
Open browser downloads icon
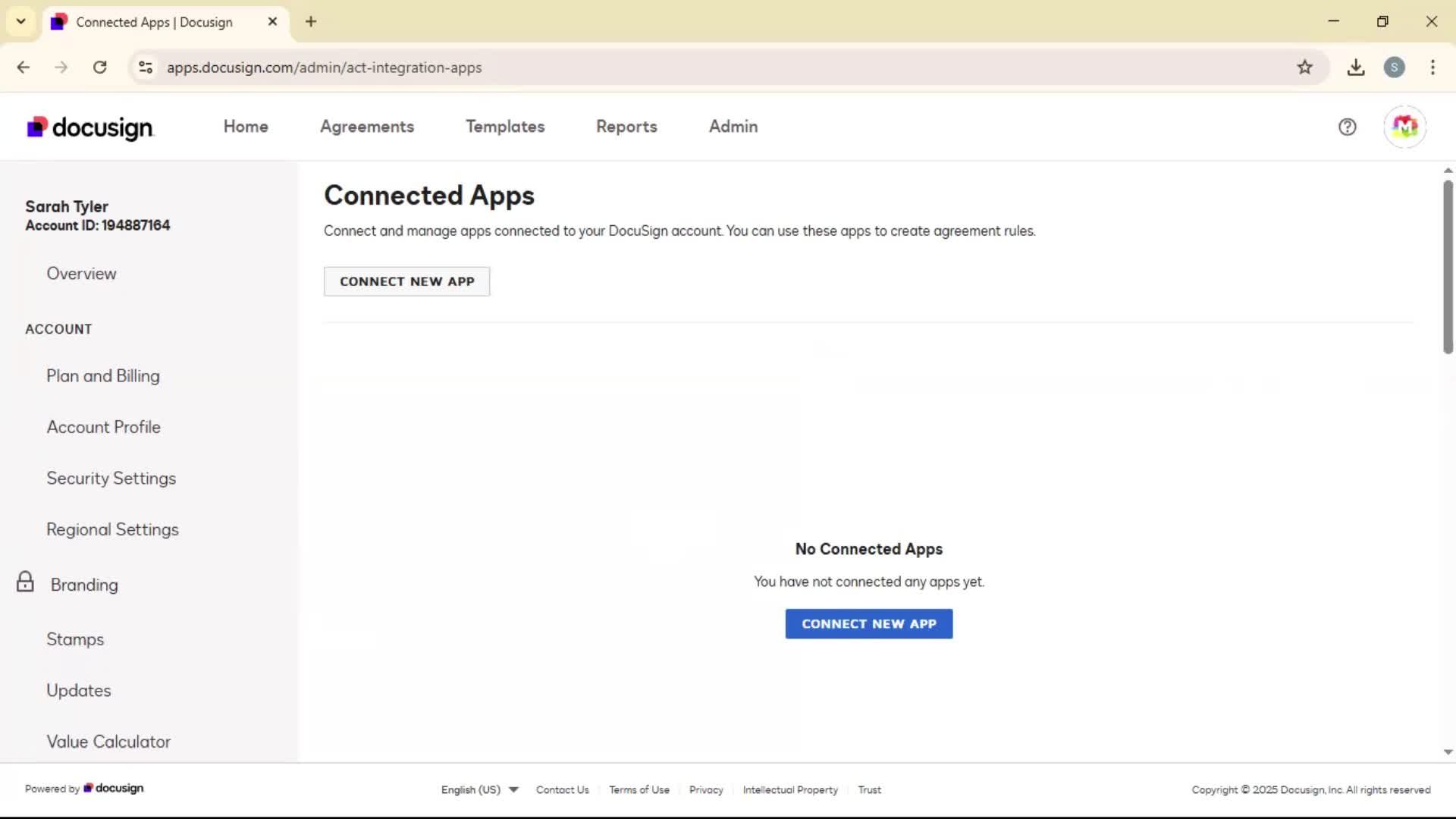pos(1356,67)
